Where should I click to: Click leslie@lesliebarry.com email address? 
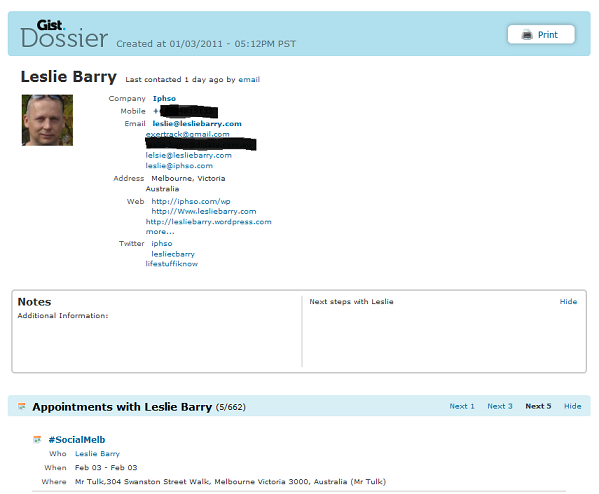pyautogui.click(x=197, y=124)
